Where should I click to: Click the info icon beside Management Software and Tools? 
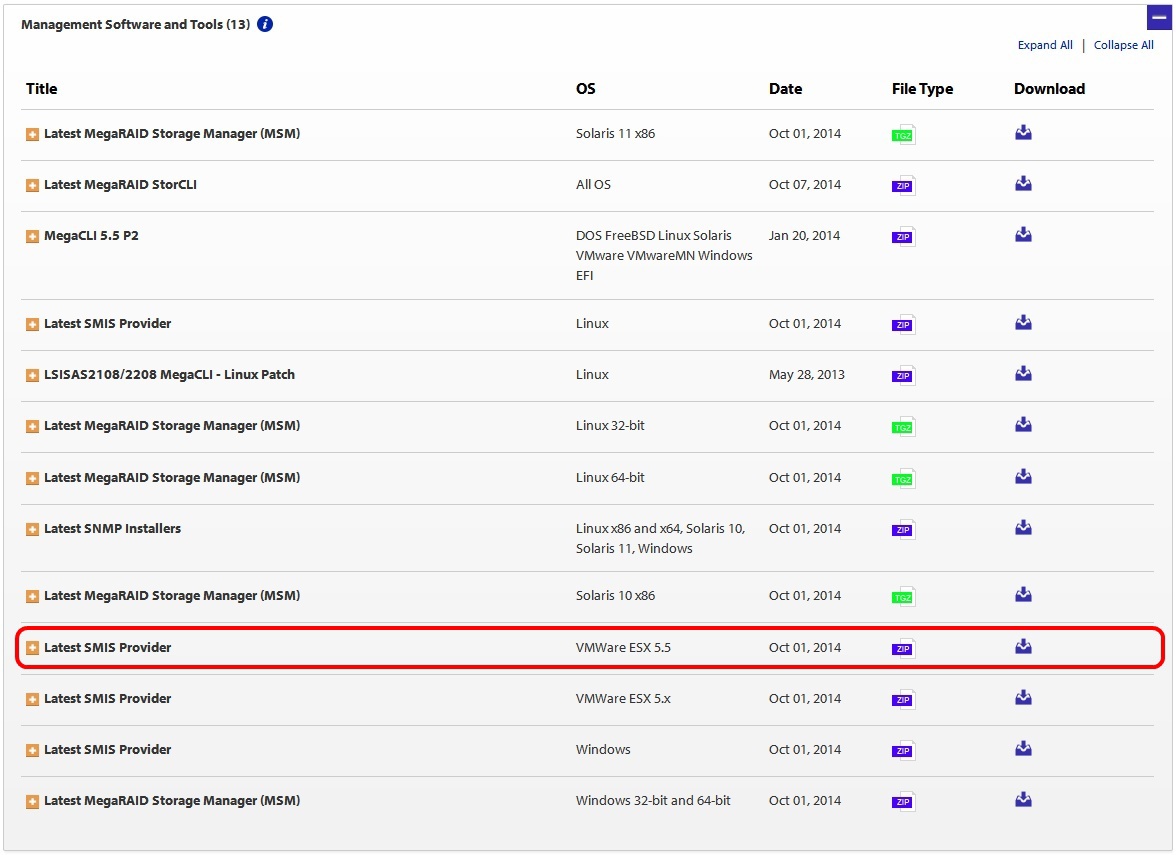click(x=264, y=23)
